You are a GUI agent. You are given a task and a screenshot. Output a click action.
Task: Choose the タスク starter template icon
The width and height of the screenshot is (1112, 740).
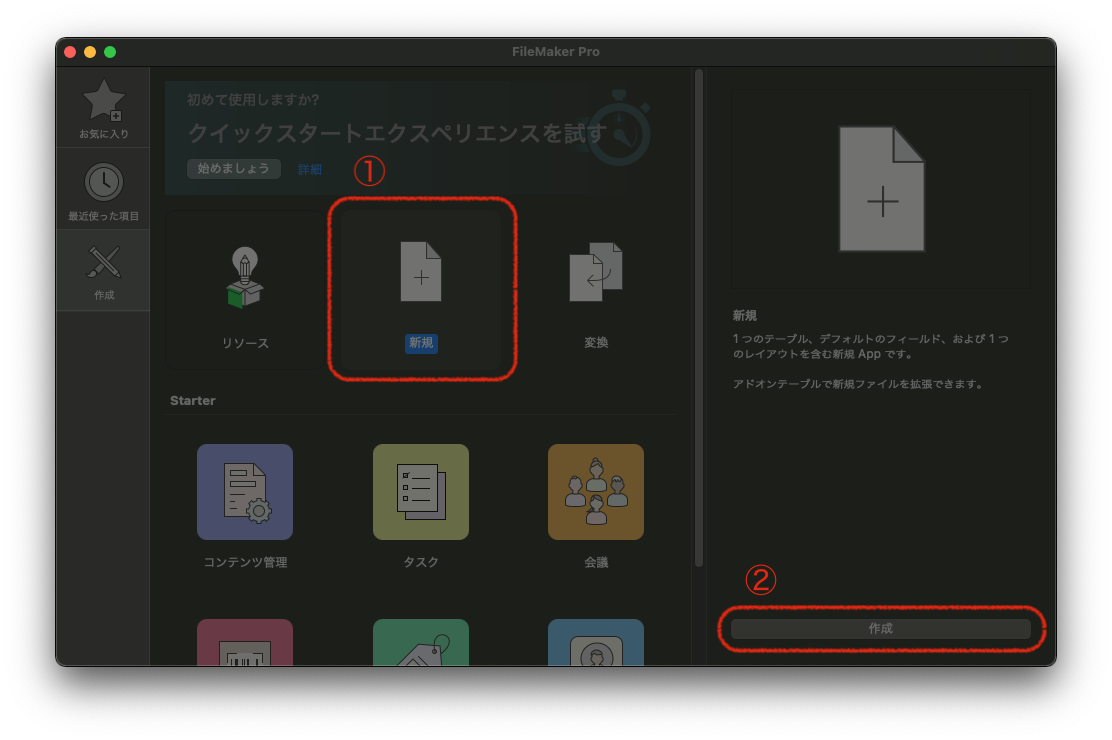421,492
